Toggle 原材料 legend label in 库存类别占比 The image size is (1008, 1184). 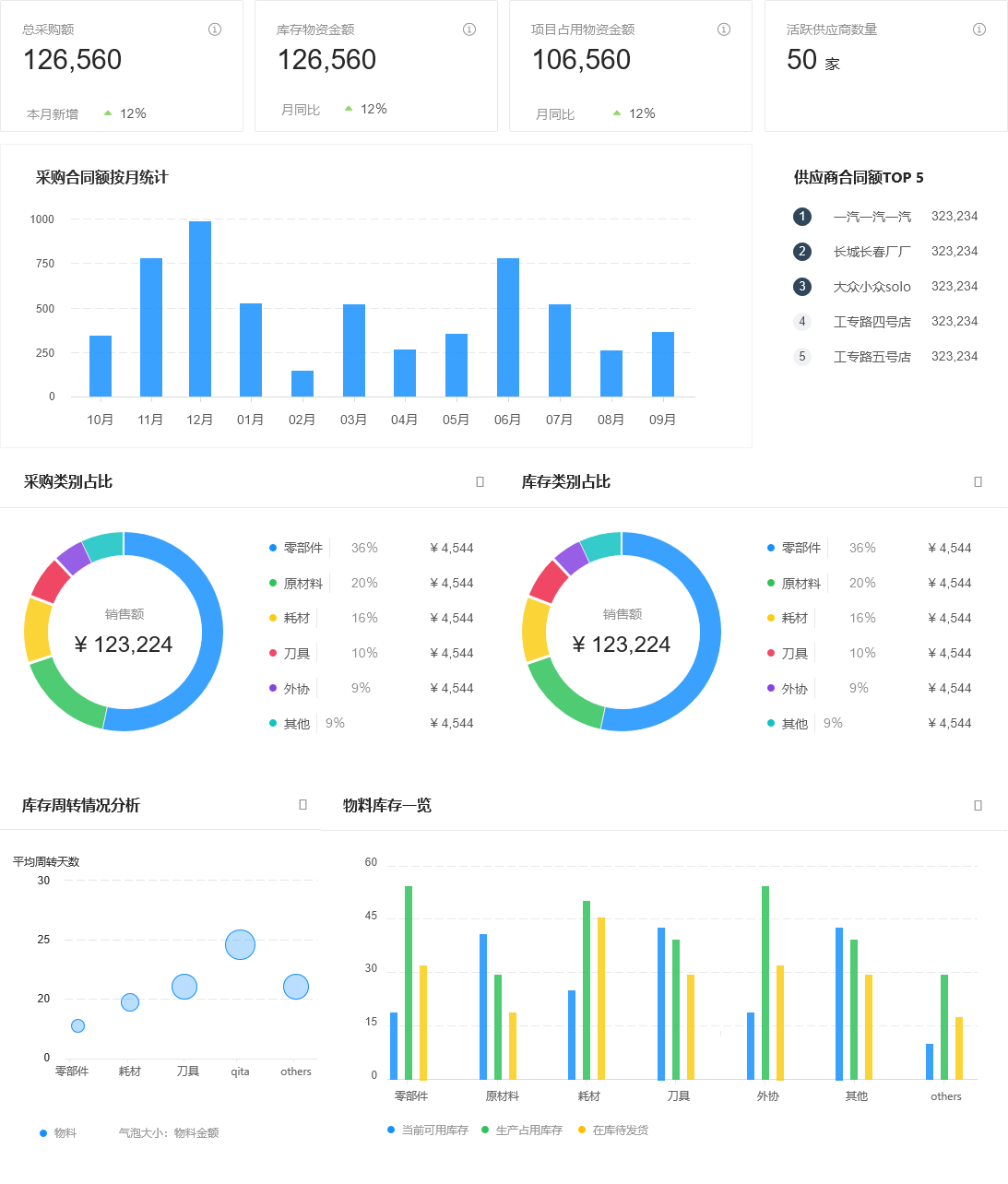pyautogui.click(x=801, y=584)
